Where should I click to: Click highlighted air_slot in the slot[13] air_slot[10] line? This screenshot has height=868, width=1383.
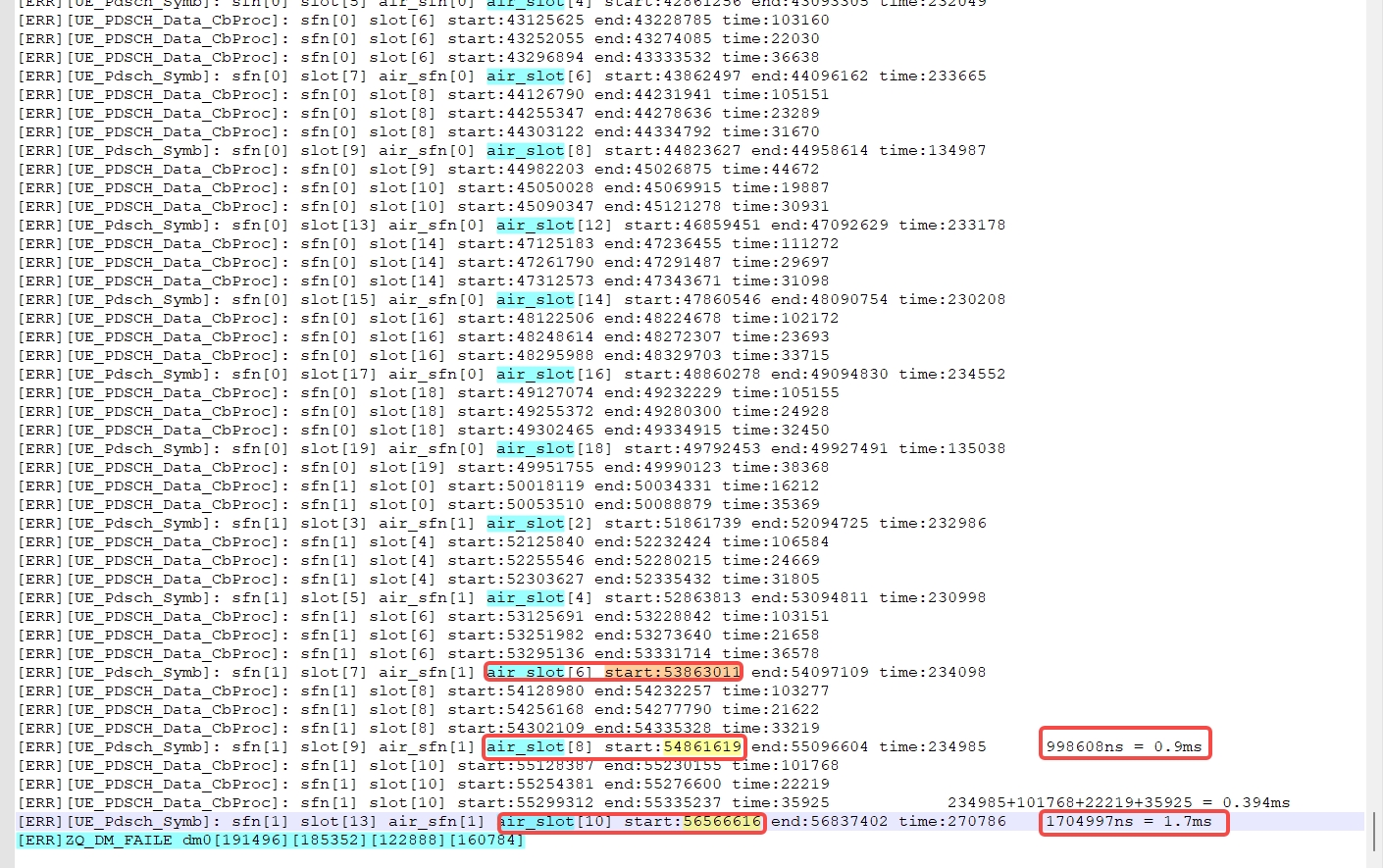pos(536,822)
